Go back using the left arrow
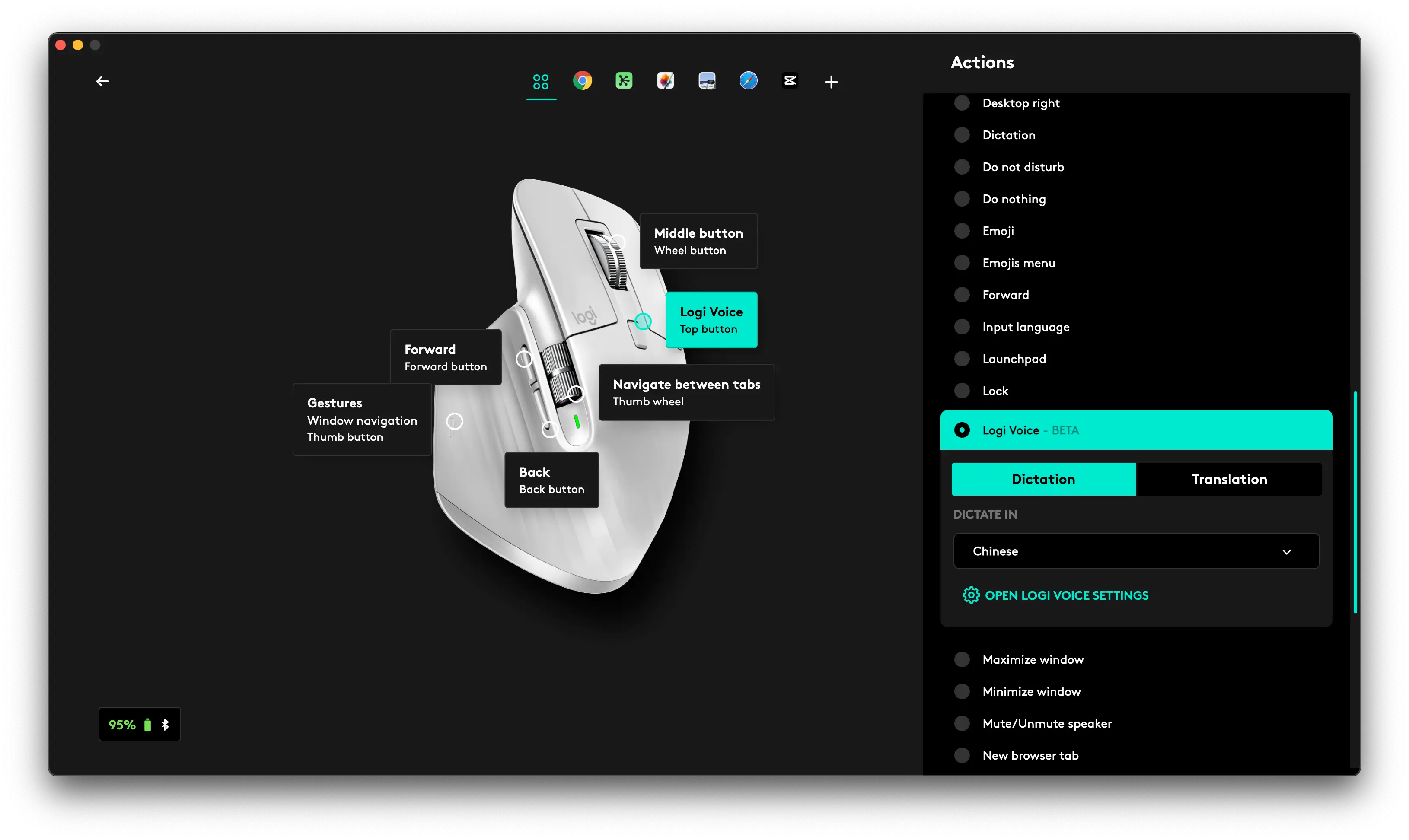The height and width of the screenshot is (840, 1409). 102,82
